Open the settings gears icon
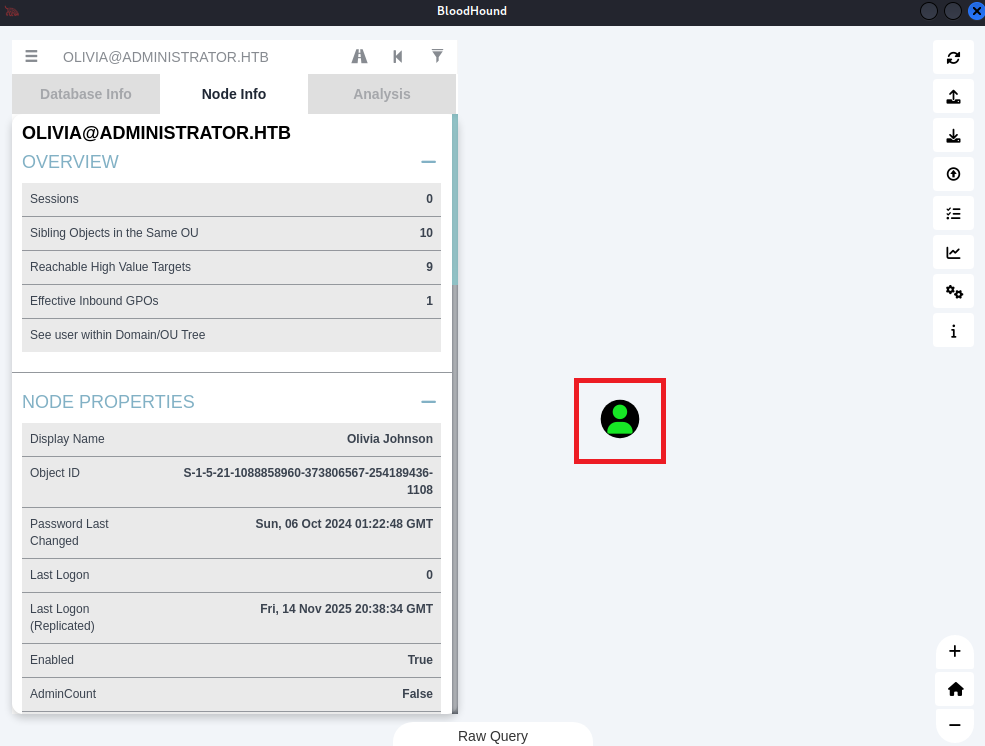 (953, 292)
